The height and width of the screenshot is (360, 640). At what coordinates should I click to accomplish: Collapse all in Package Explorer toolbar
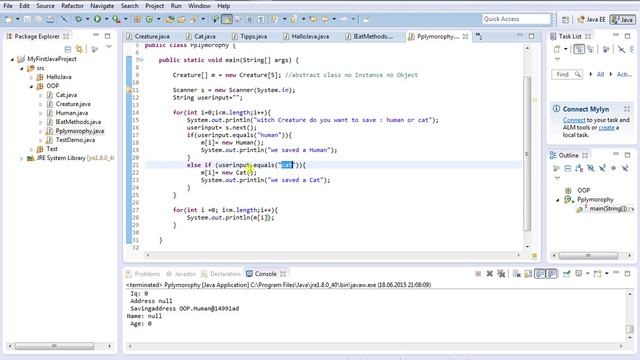pyautogui.click(x=68, y=49)
